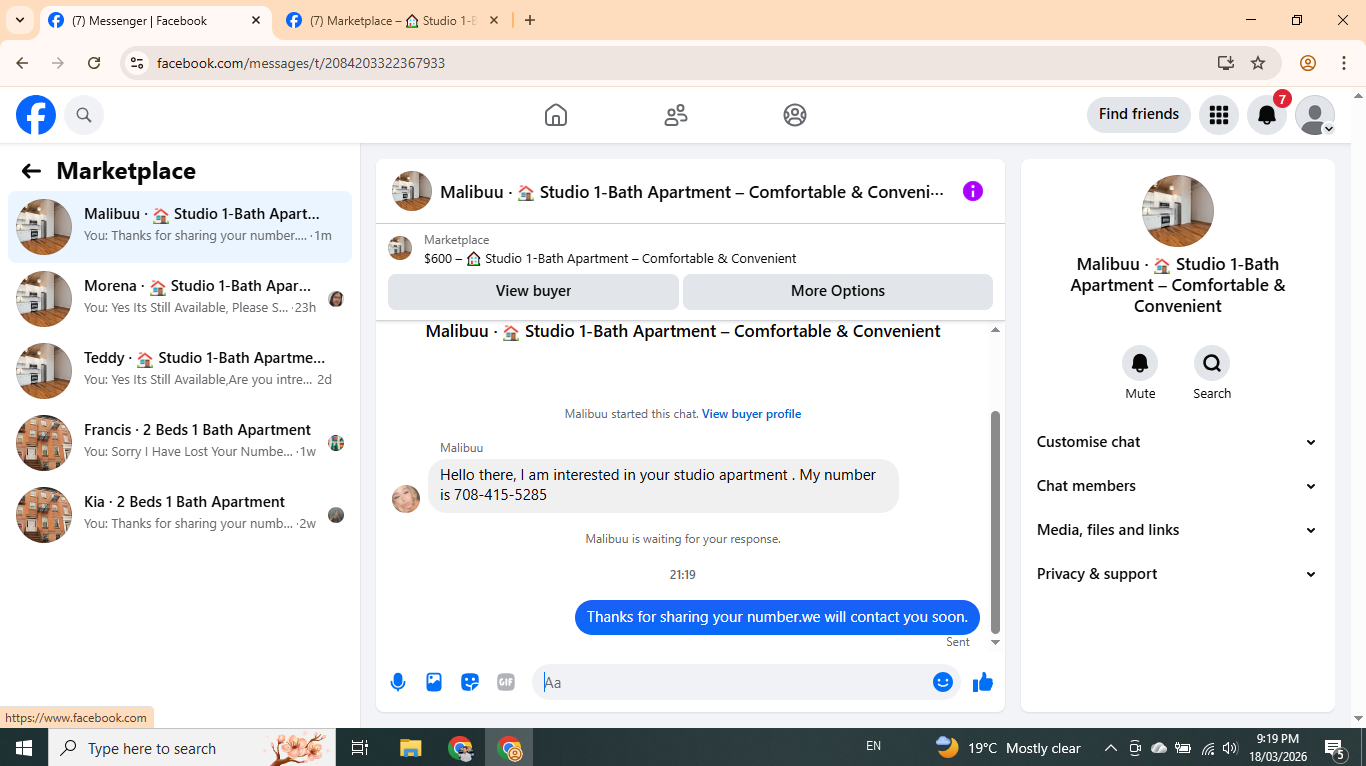Open a new browser tab
Screen dimensions: 1366x766
[530, 20]
